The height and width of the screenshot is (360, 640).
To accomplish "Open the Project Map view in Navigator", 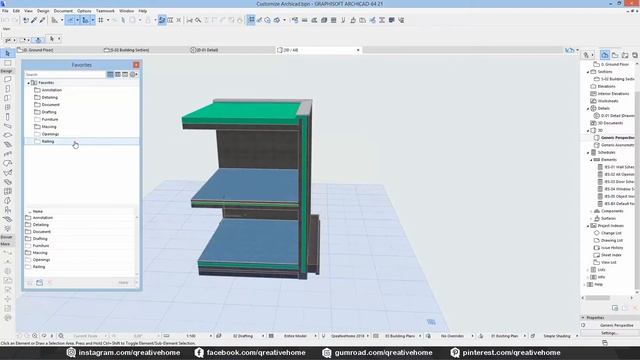I will [x=605, y=55].
